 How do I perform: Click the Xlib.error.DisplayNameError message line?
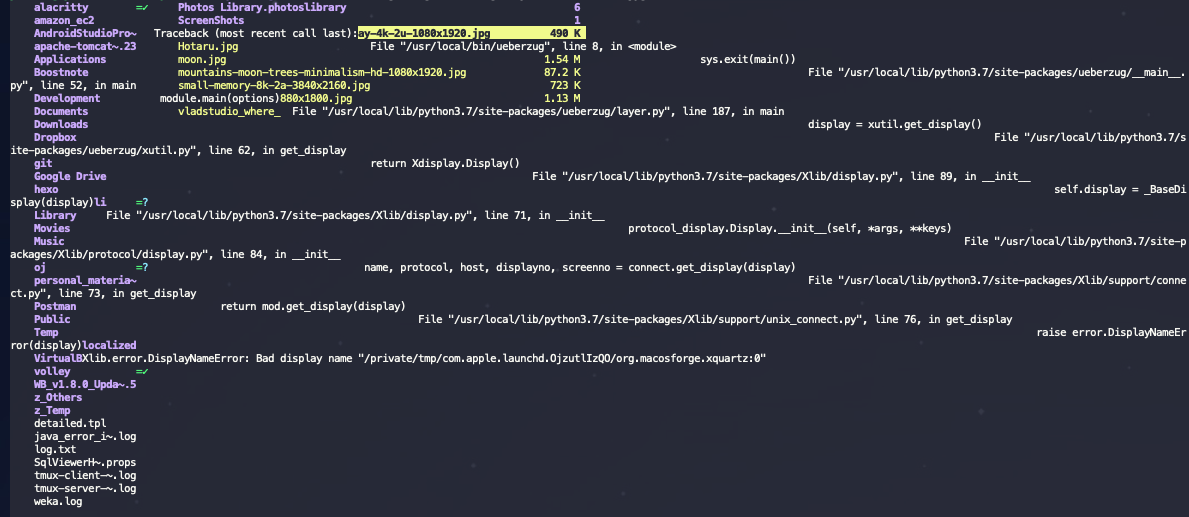[x=425, y=359]
